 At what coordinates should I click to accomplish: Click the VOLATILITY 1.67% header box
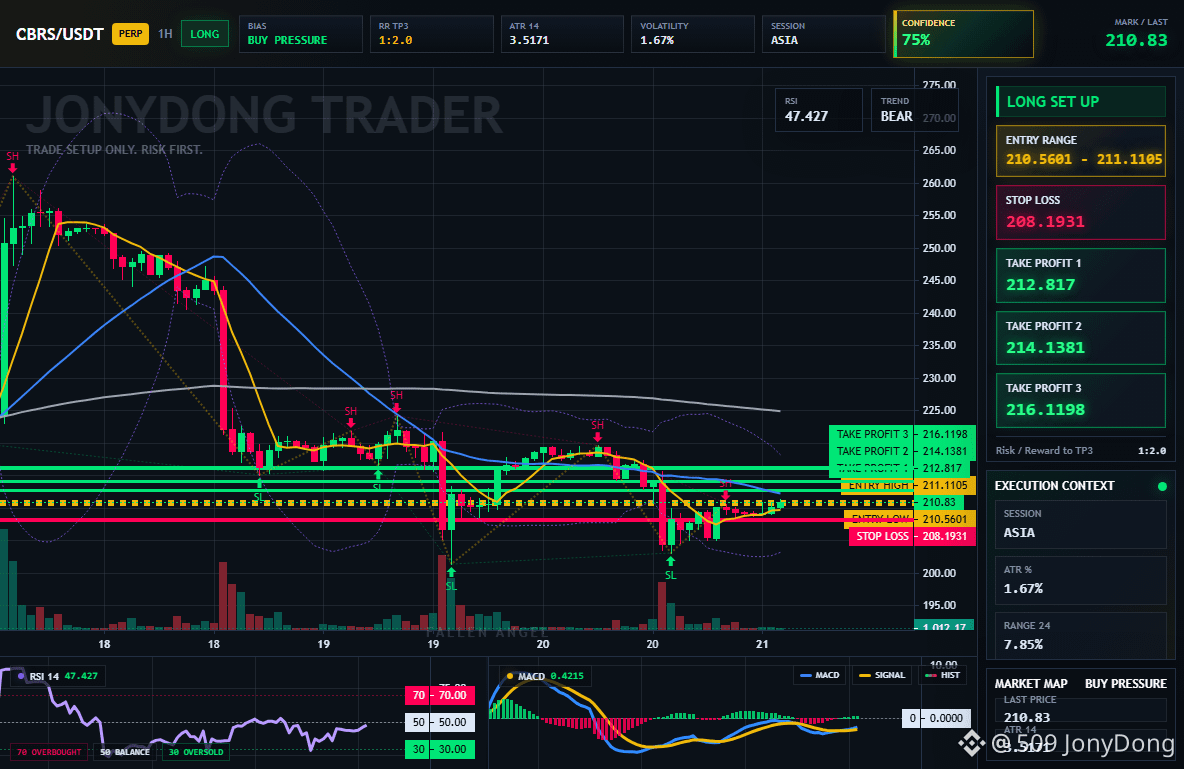(x=692, y=34)
